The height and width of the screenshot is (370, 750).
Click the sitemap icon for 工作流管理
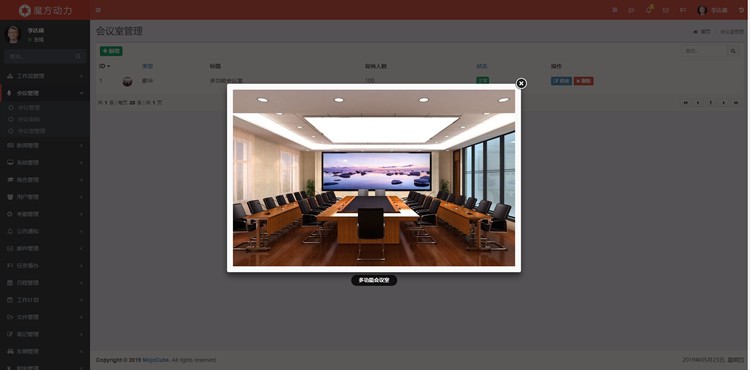[x=10, y=76]
